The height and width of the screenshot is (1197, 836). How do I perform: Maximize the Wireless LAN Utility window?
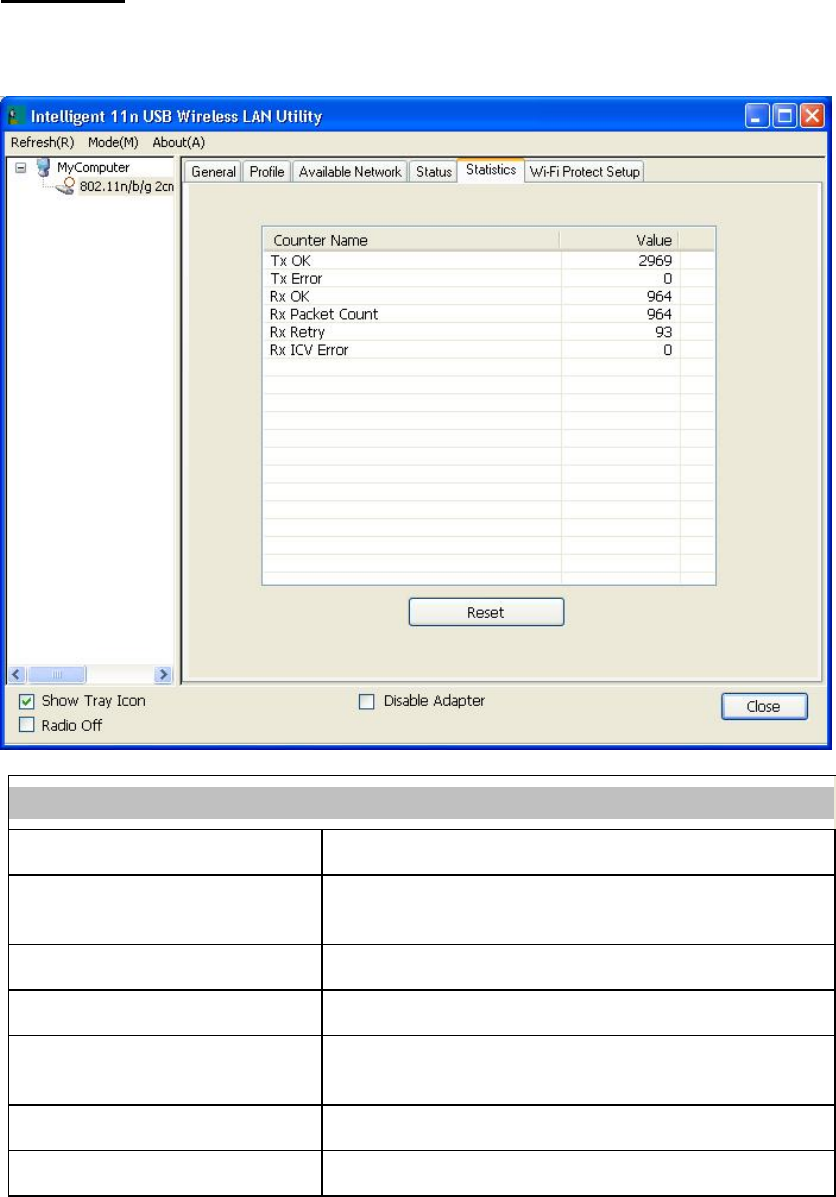pos(784,116)
